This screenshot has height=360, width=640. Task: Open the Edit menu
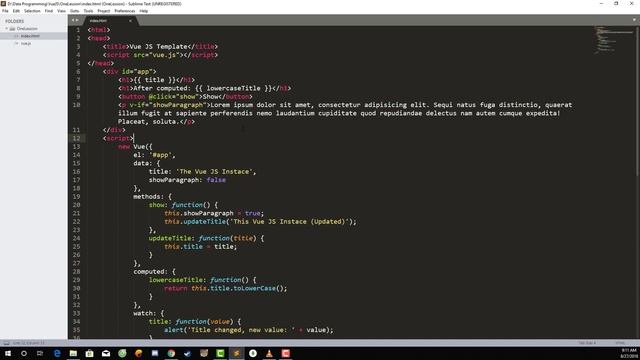point(16,11)
